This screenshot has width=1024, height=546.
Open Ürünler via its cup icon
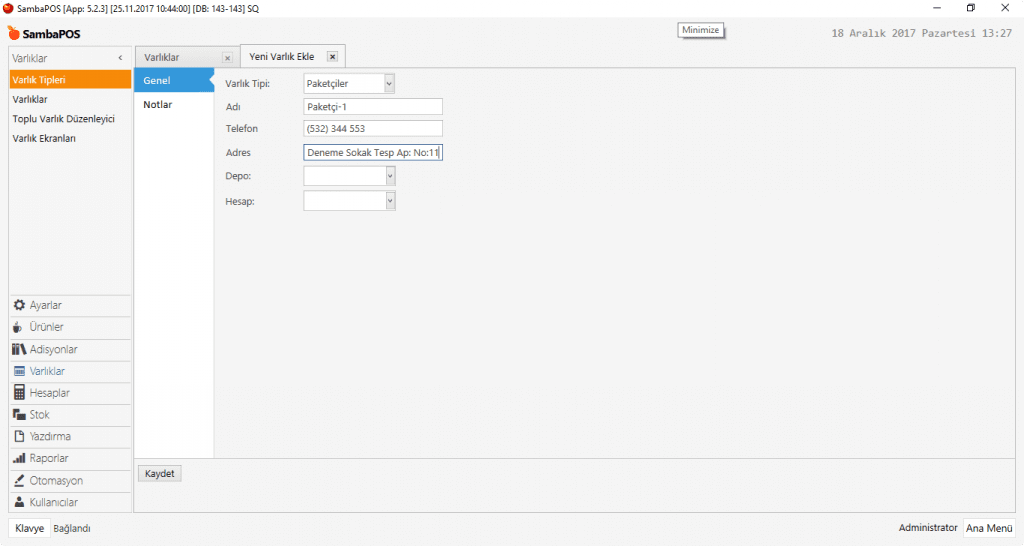tap(19, 327)
